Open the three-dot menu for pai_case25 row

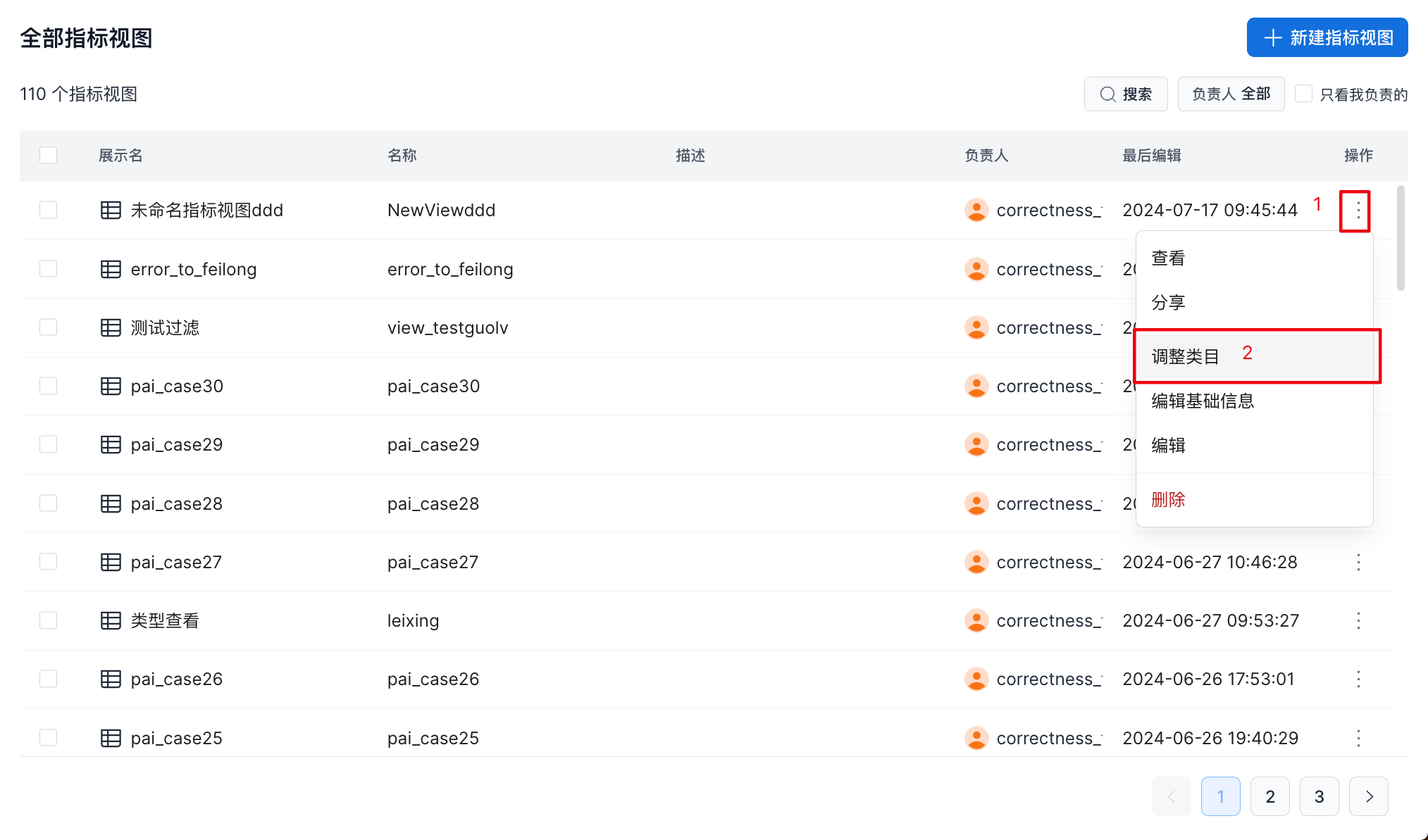coord(1358,738)
